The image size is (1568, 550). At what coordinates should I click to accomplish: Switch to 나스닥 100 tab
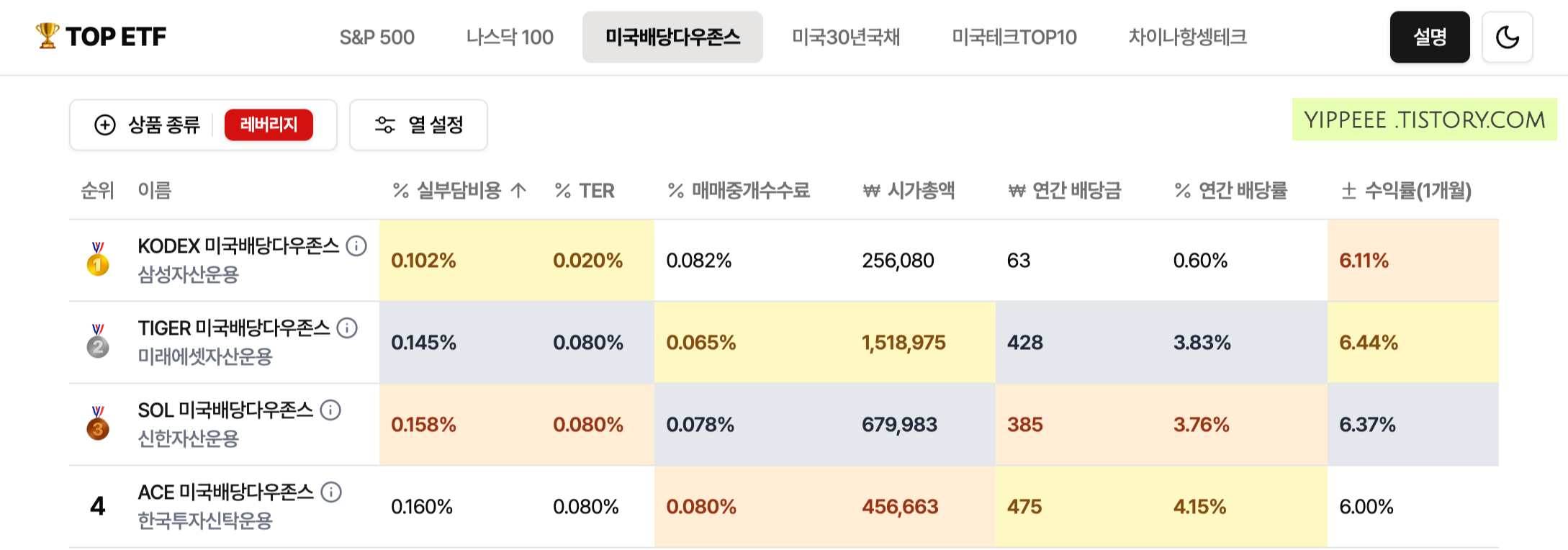coord(510,37)
